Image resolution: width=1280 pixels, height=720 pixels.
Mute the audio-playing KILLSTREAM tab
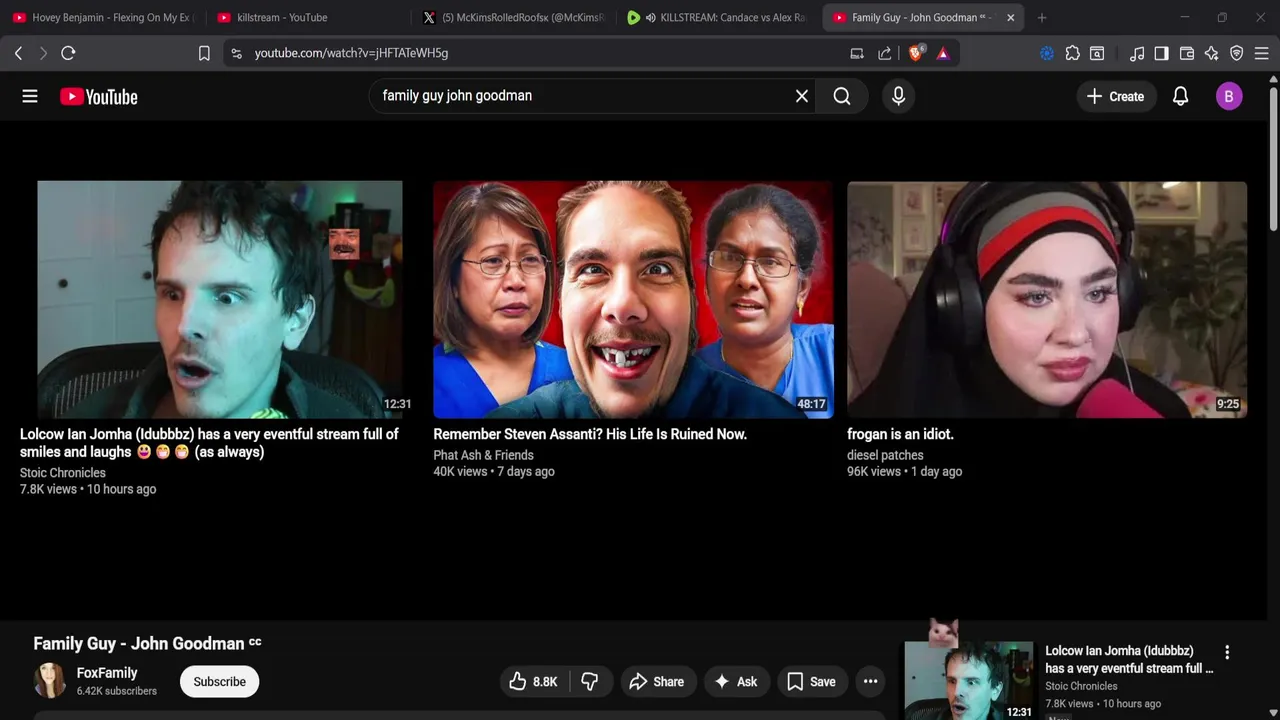click(651, 17)
